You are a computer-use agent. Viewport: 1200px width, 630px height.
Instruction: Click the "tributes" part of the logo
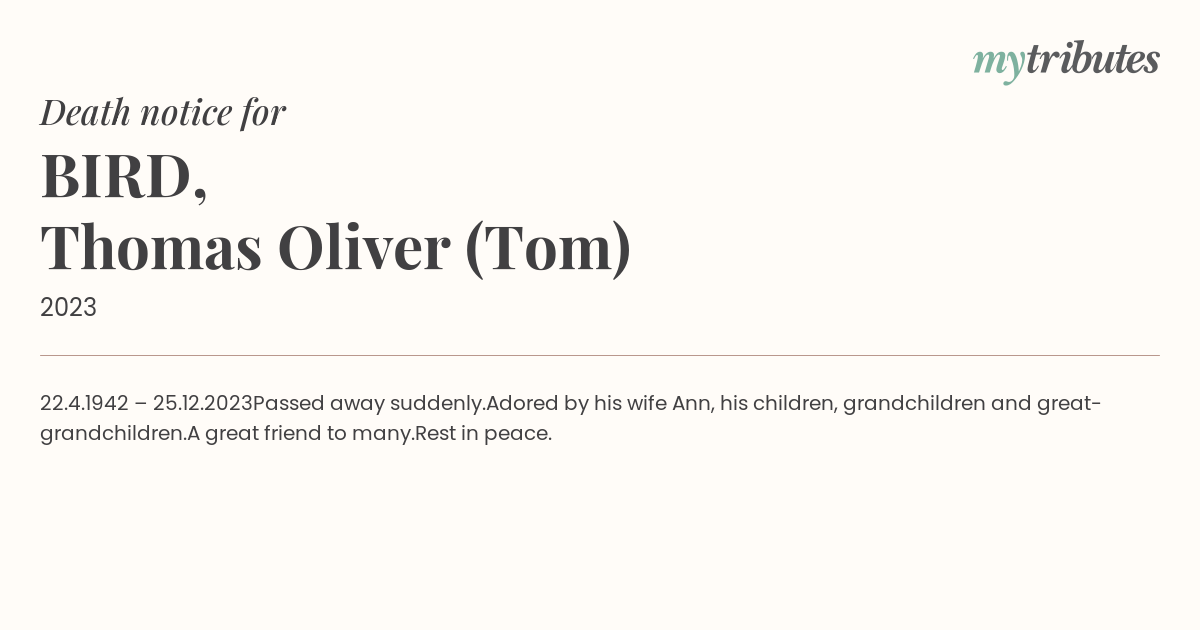tap(1093, 59)
